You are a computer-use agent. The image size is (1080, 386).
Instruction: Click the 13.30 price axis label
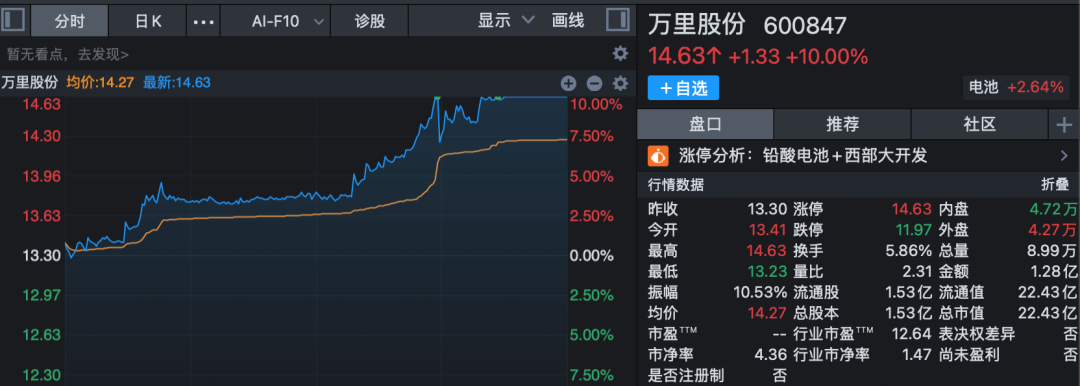coord(41,256)
